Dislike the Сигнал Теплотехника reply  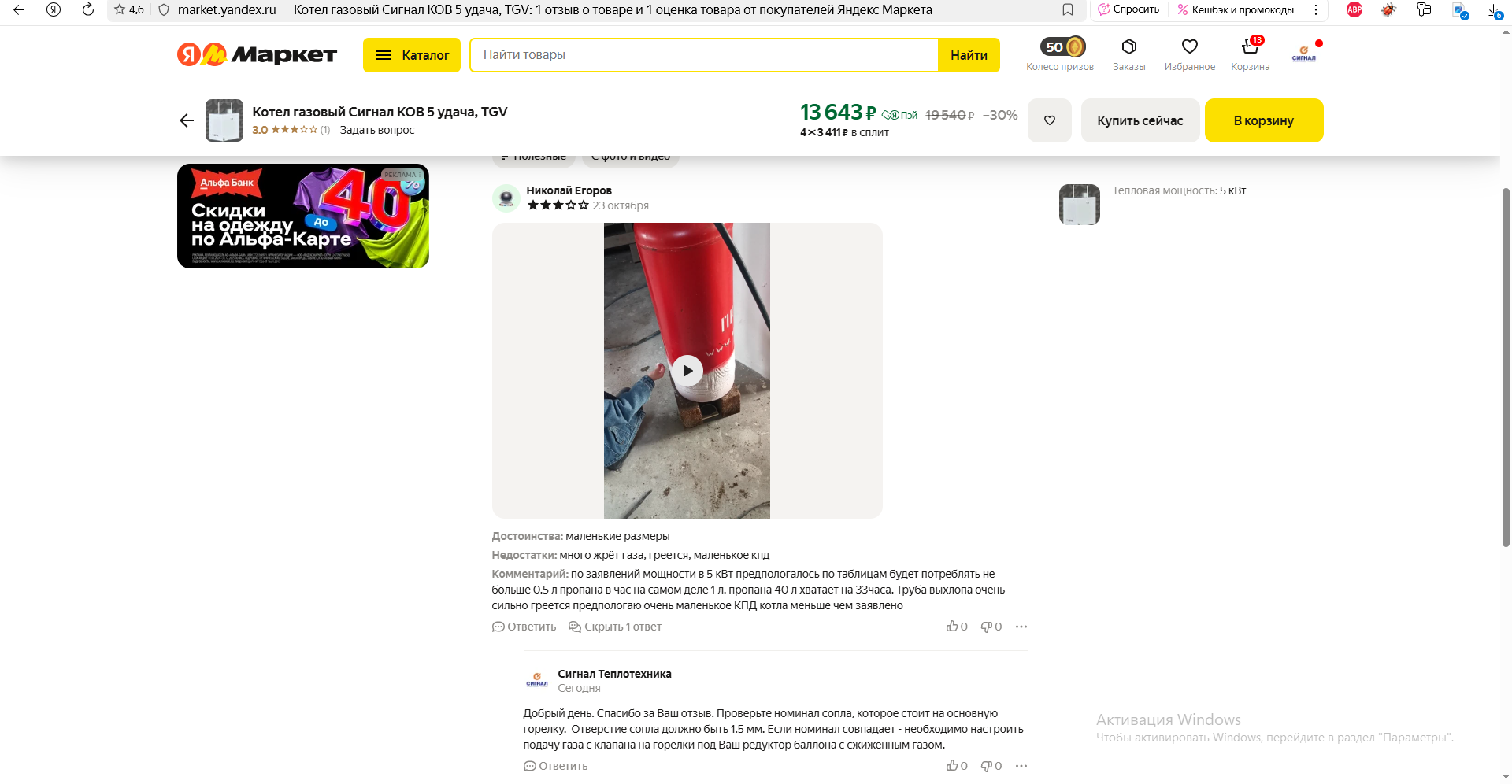point(991,766)
